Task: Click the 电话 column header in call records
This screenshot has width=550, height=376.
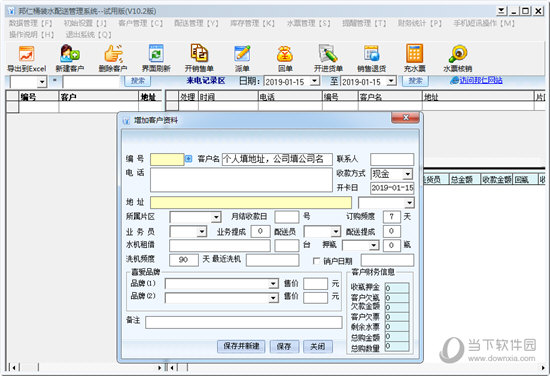Action: pos(290,97)
